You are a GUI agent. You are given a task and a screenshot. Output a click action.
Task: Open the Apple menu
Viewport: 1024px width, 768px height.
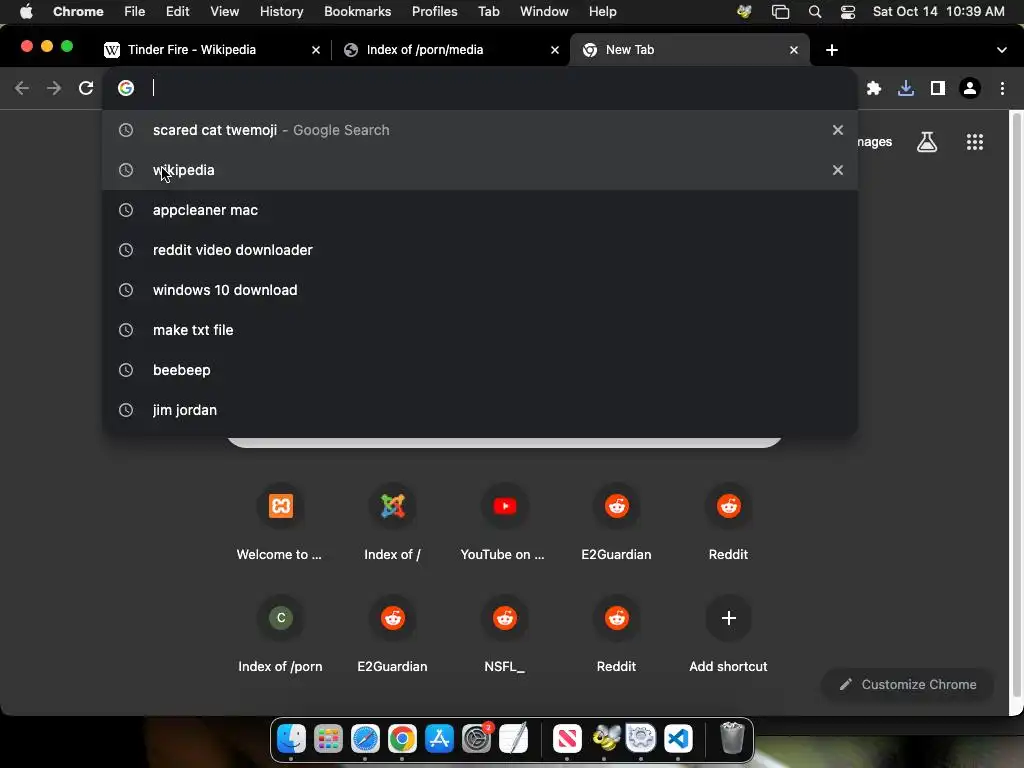click(26, 12)
